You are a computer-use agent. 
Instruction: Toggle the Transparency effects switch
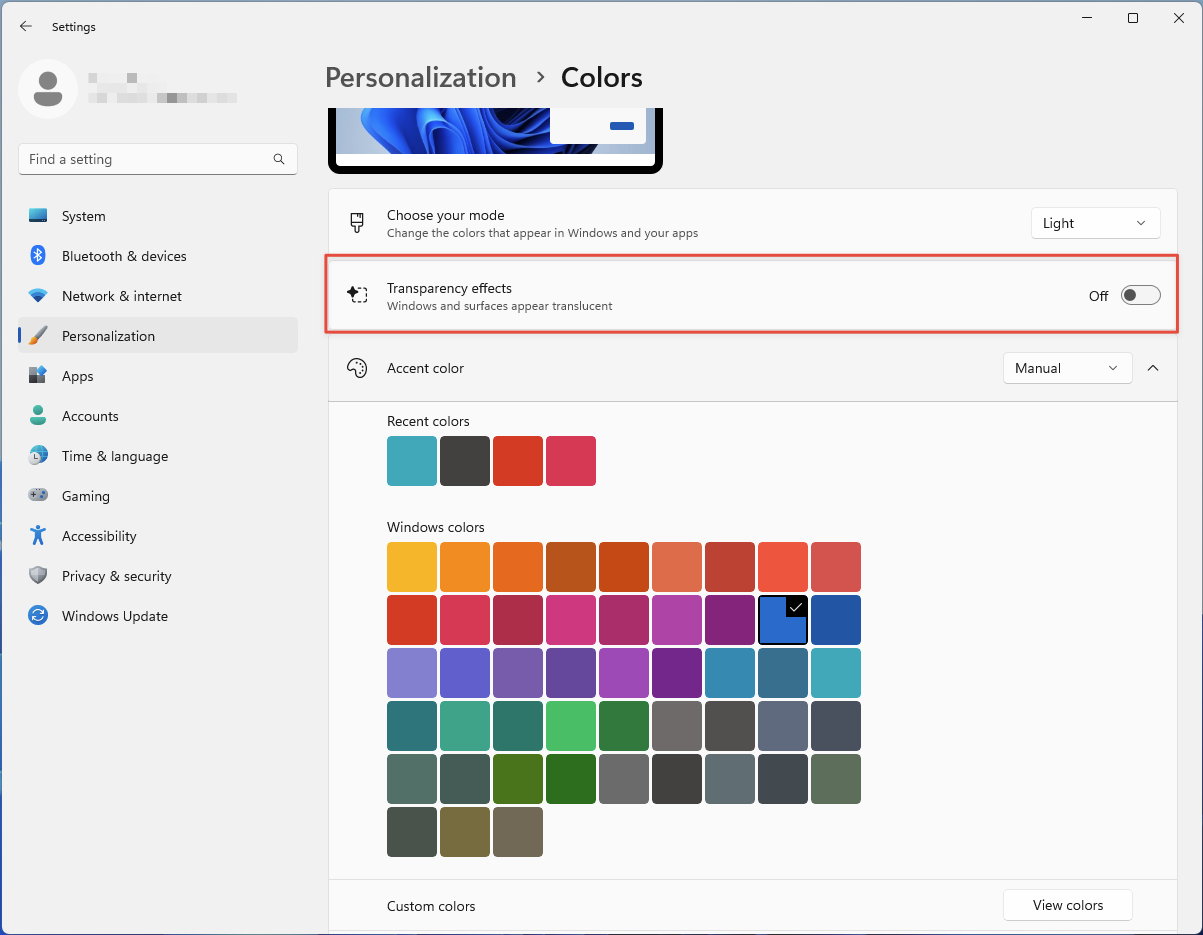[x=1140, y=295]
